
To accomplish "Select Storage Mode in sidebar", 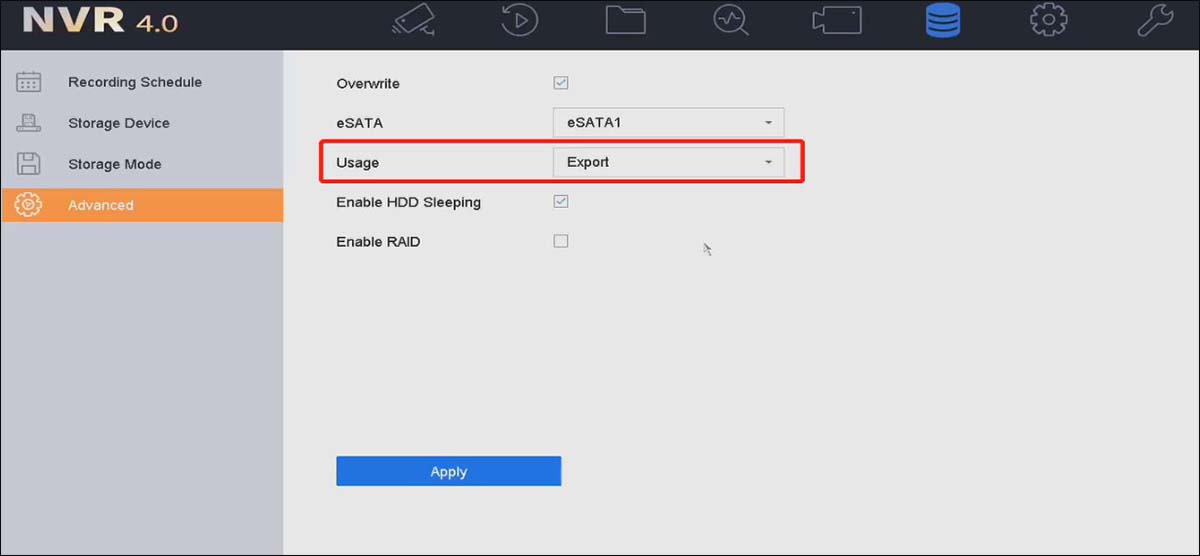I will coord(114,164).
